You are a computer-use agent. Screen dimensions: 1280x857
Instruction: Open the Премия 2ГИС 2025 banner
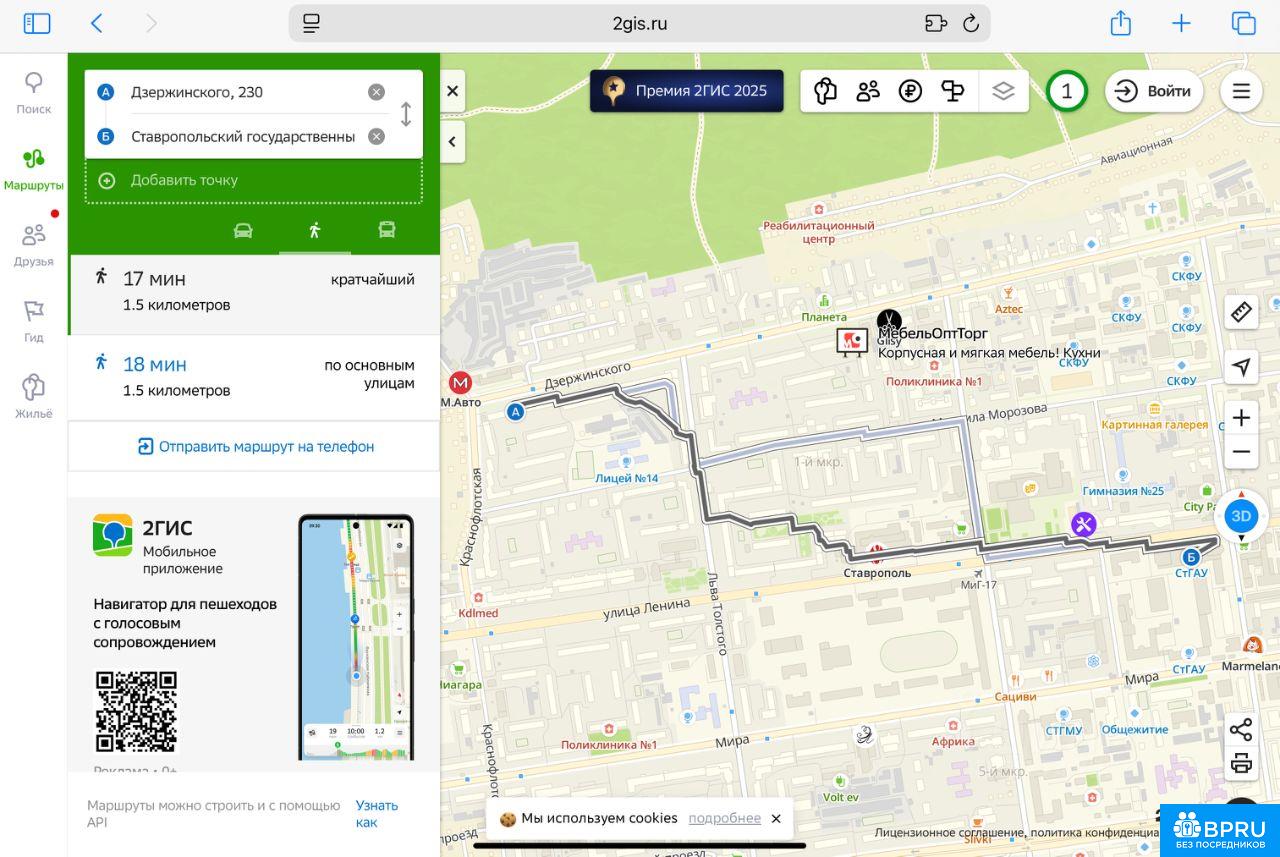(687, 91)
